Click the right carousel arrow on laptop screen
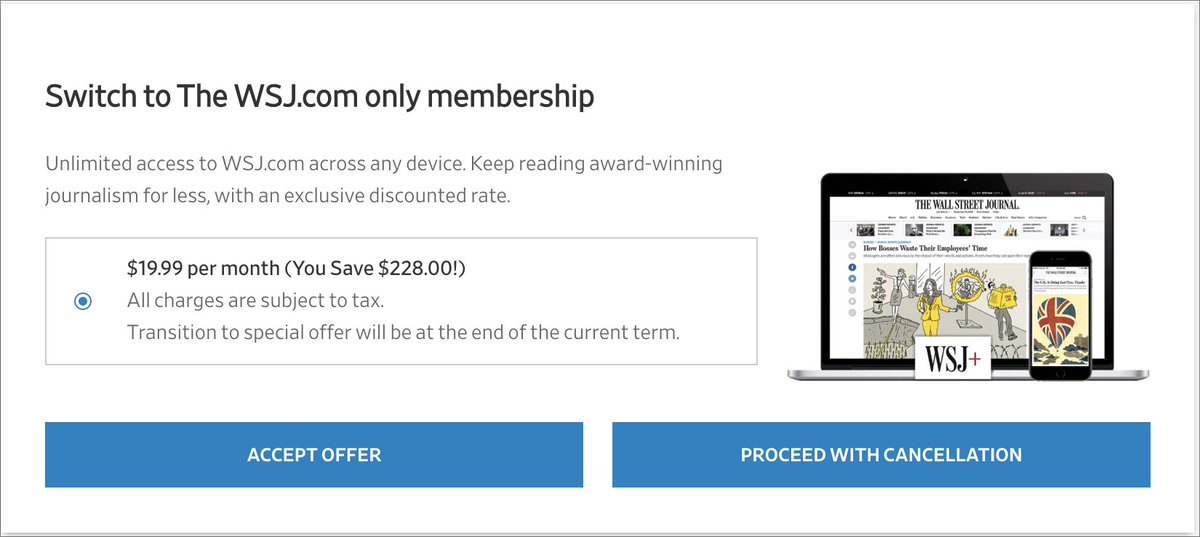The height and width of the screenshot is (537, 1200). pos(1084,230)
